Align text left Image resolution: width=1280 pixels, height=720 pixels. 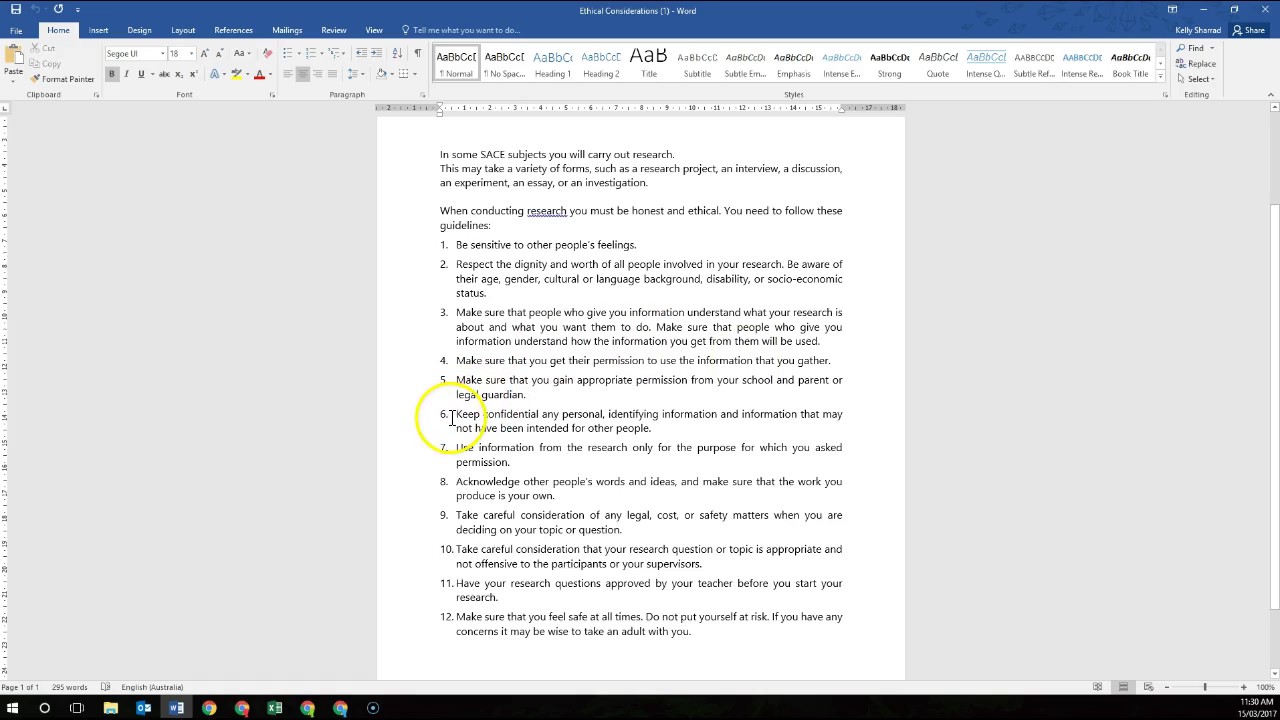coord(288,74)
